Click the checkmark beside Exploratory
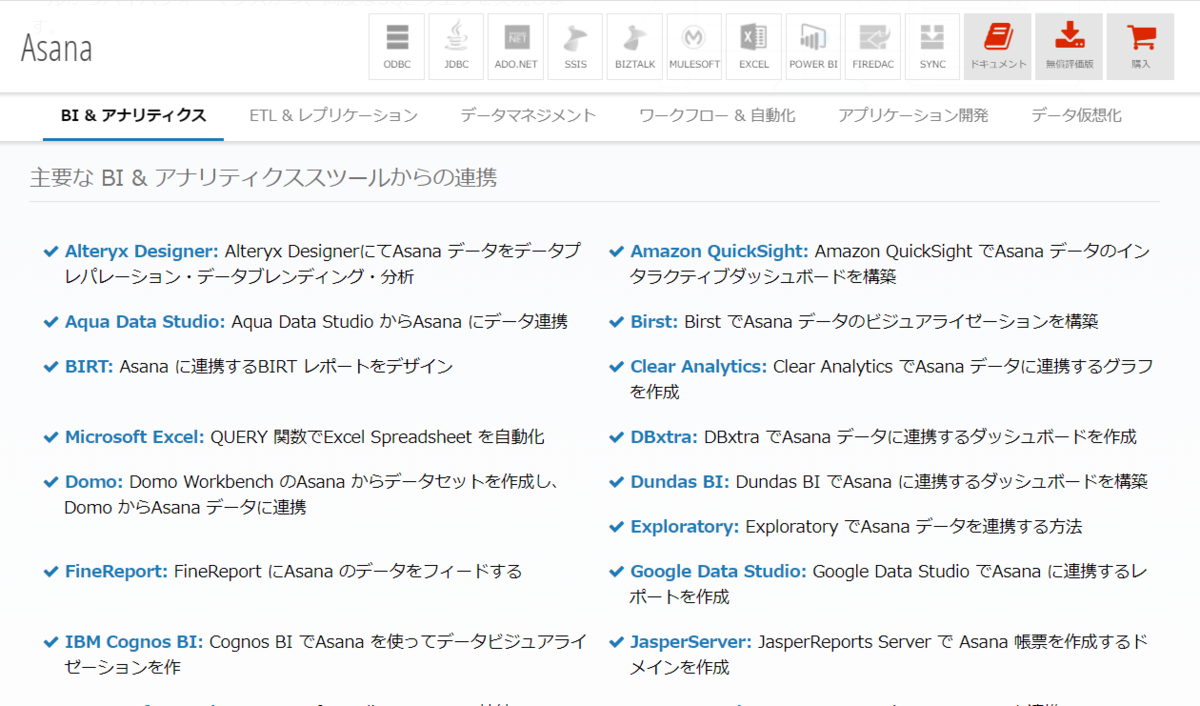1200x706 pixels. [x=616, y=527]
